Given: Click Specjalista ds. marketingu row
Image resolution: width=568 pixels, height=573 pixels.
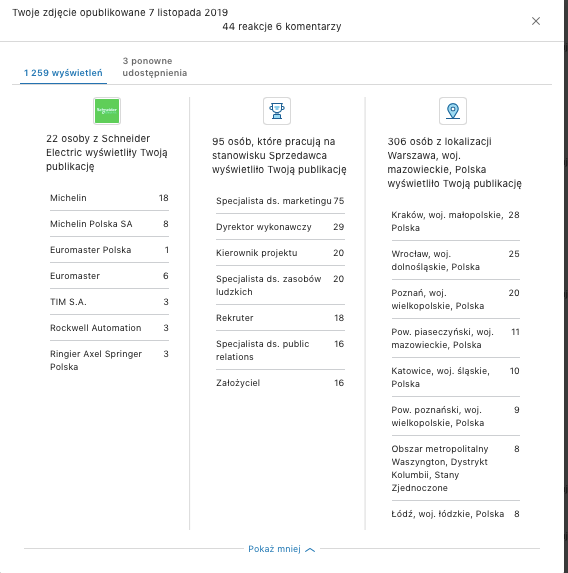Looking at the screenshot, I should click(x=280, y=201).
